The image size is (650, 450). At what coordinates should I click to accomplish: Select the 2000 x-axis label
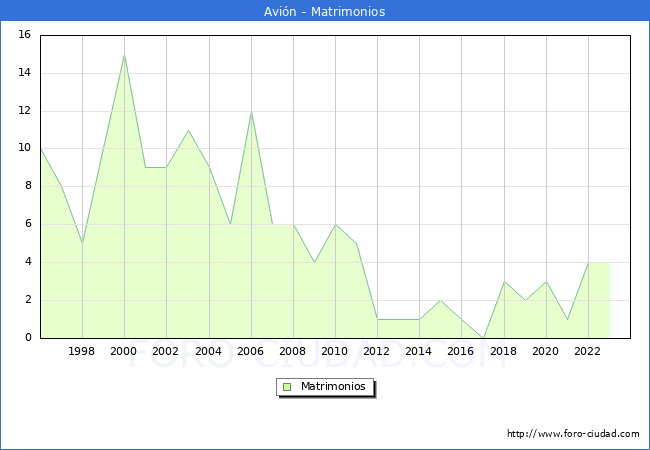123,351
